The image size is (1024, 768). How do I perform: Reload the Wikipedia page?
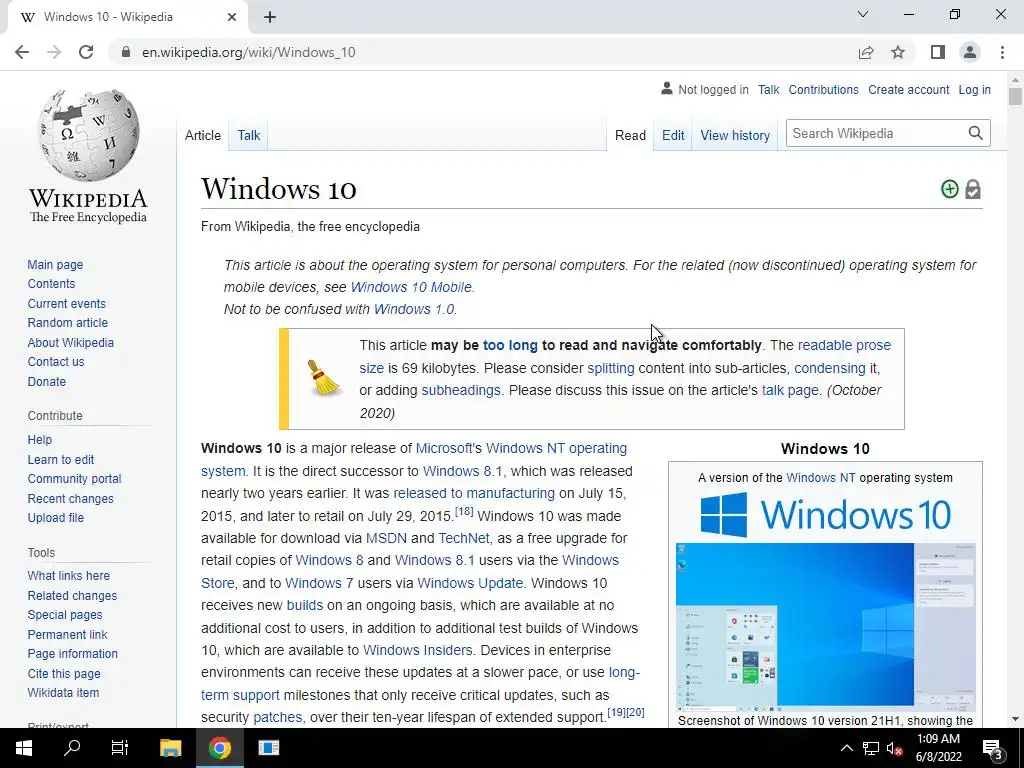(x=86, y=52)
